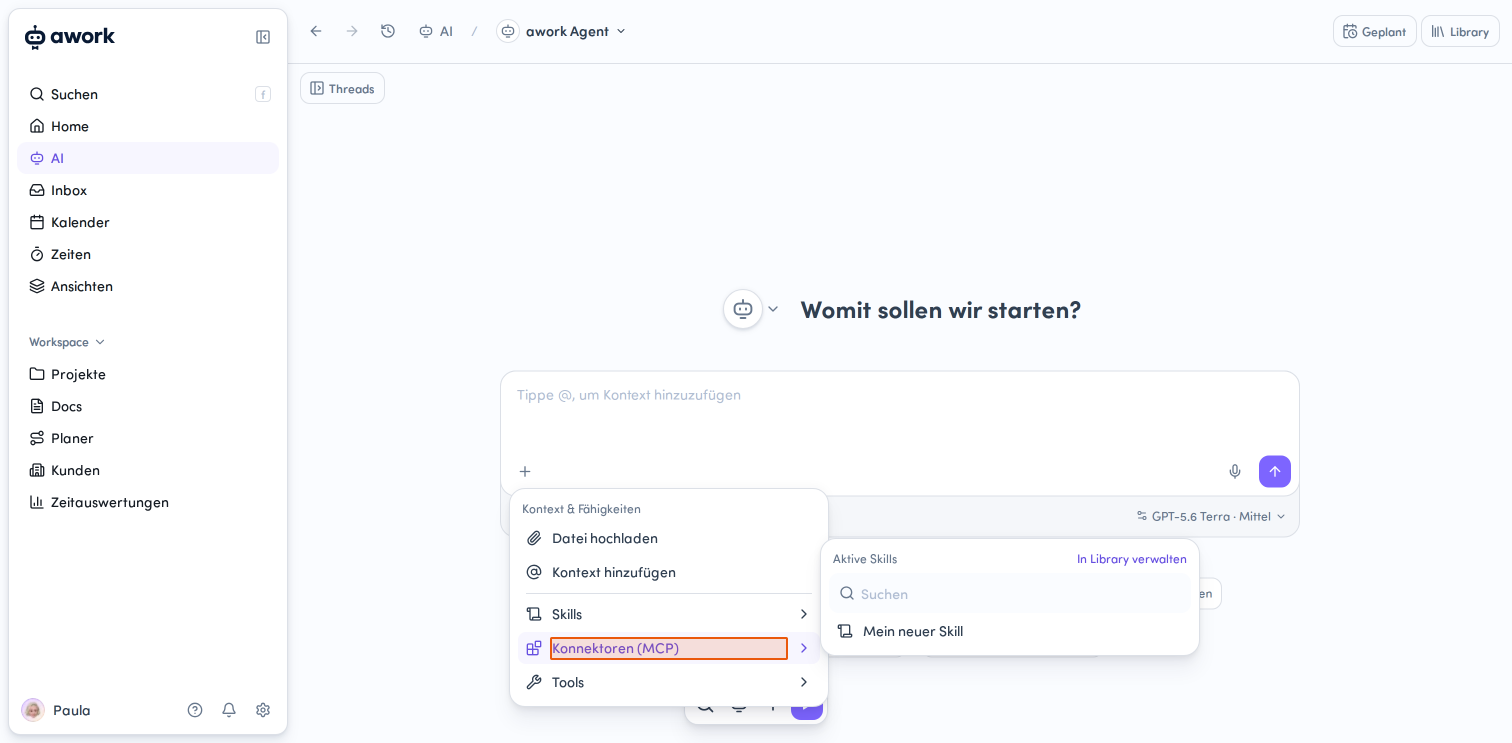This screenshot has width=1512, height=743.
Task: Open notifications bell icon
Action: 229,710
